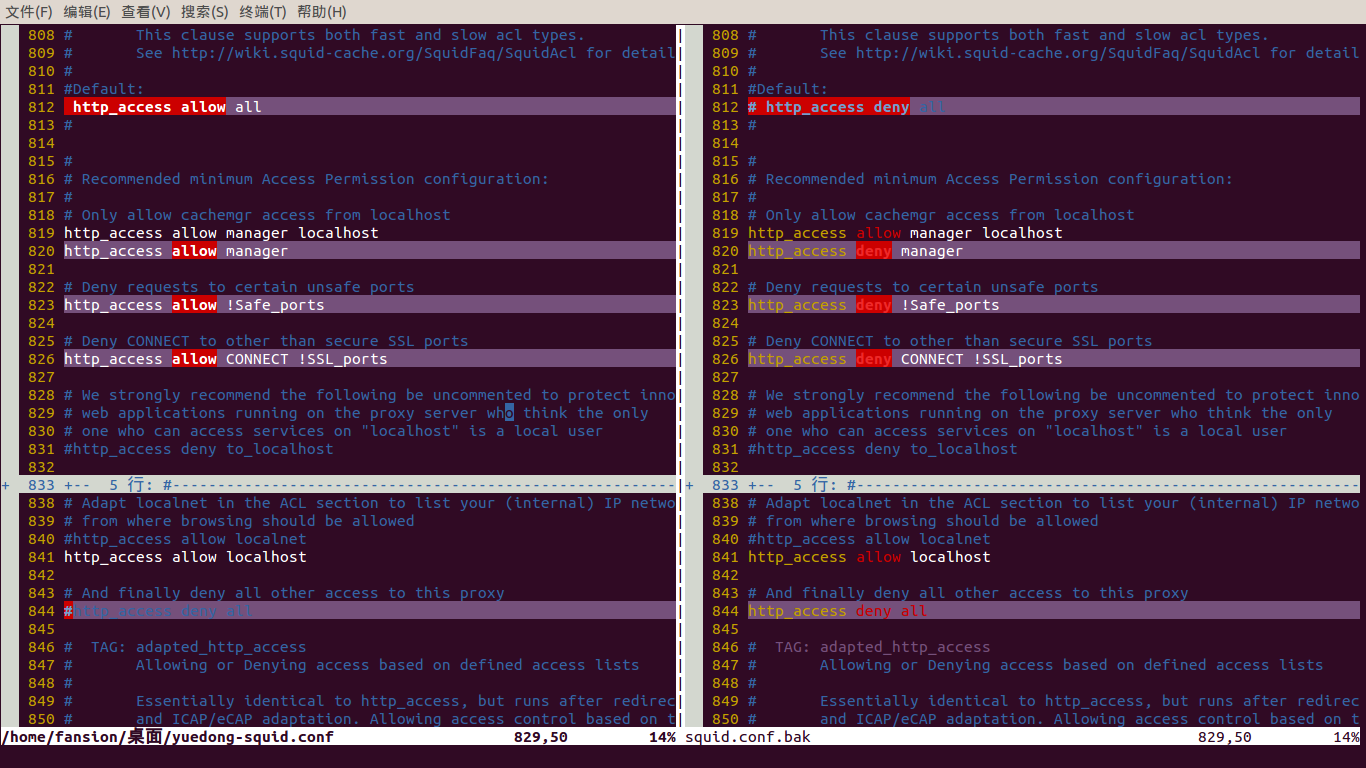The height and width of the screenshot is (768, 1366).
Task: Click red 'deny' on line 820, squid.conf.bak
Action: click(x=874, y=251)
